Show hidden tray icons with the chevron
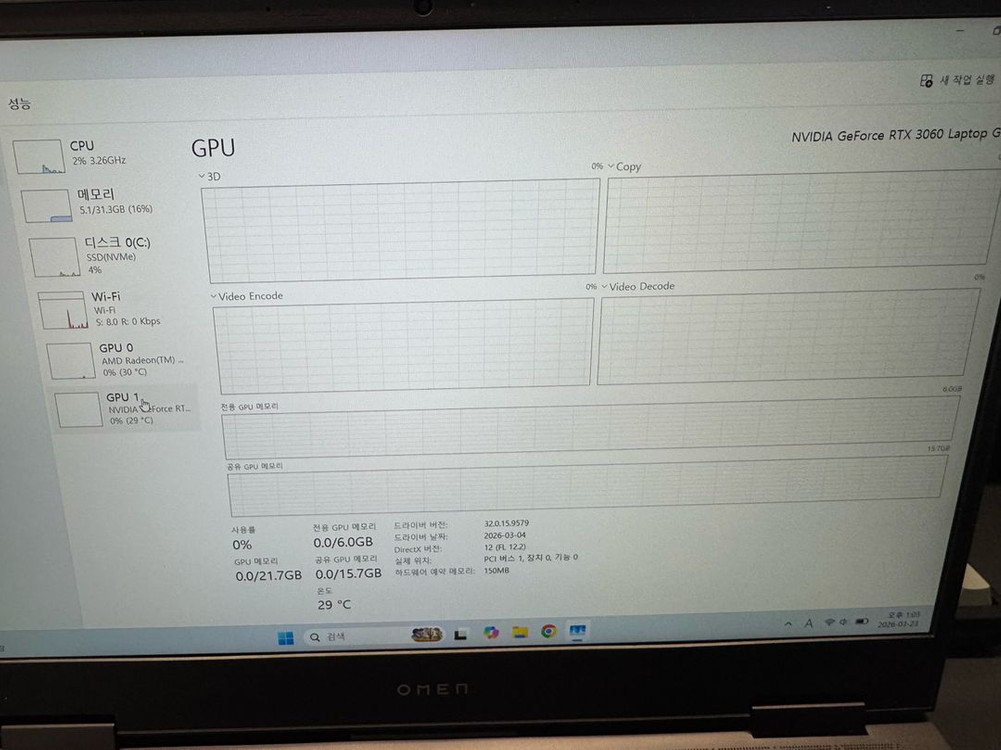Screen dimensions: 1001x750 (x=789, y=621)
